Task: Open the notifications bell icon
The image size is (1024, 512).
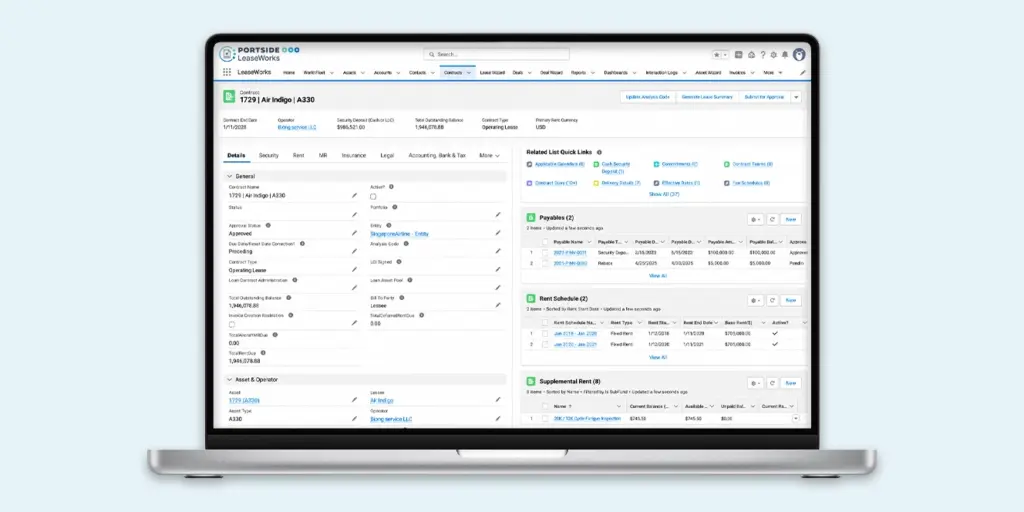Action: (784, 55)
